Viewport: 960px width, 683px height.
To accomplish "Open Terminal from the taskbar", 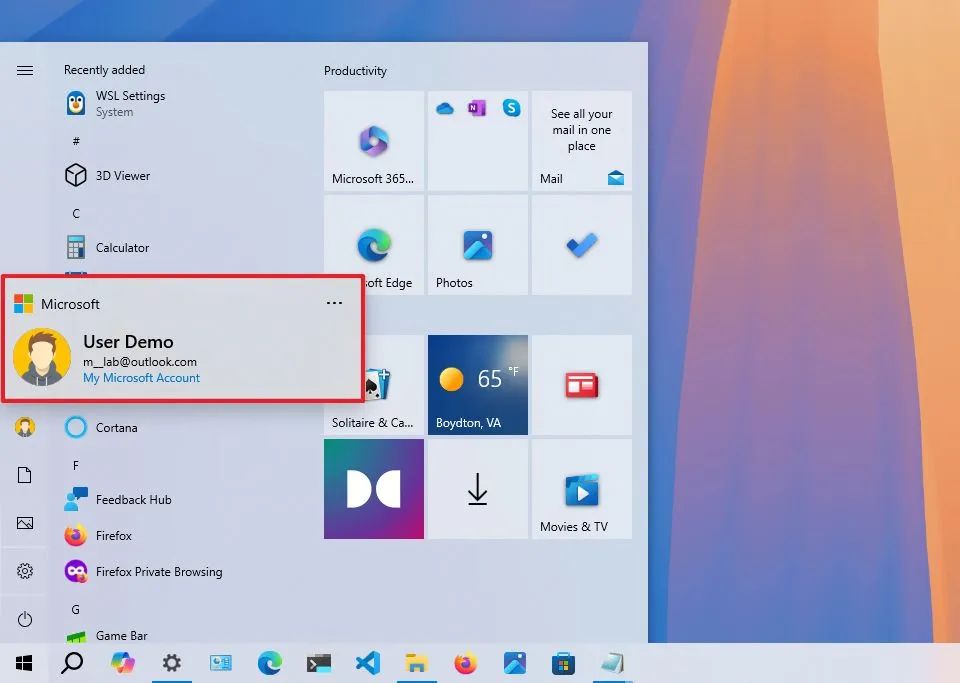I will (319, 663).
